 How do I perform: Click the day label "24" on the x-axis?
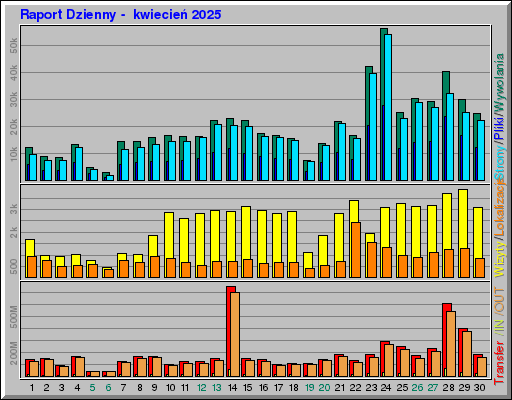[386, 388]
